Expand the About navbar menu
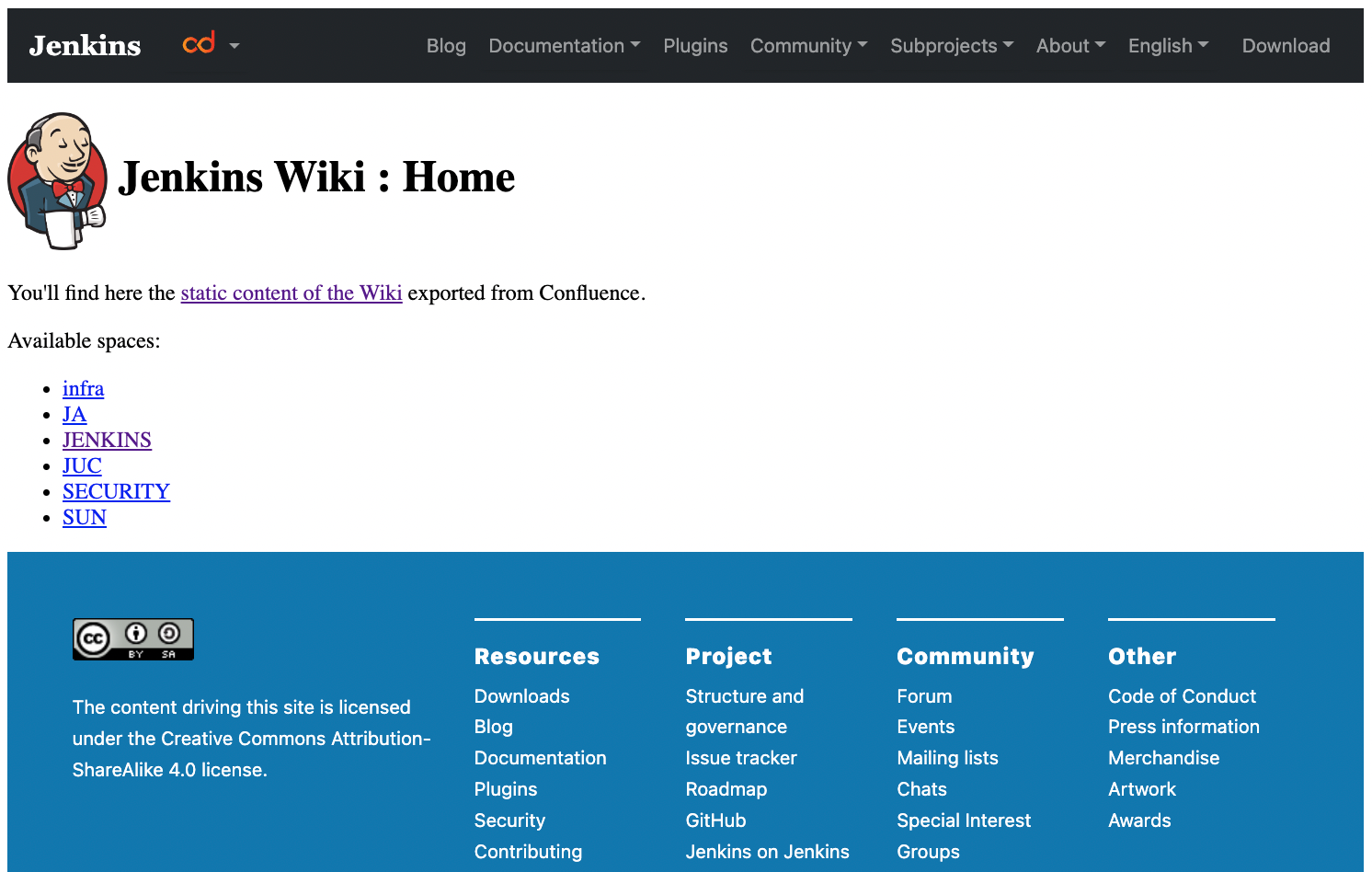Image resolution: width=1372 pixels, height=872 pixels. click(1070, 46)
